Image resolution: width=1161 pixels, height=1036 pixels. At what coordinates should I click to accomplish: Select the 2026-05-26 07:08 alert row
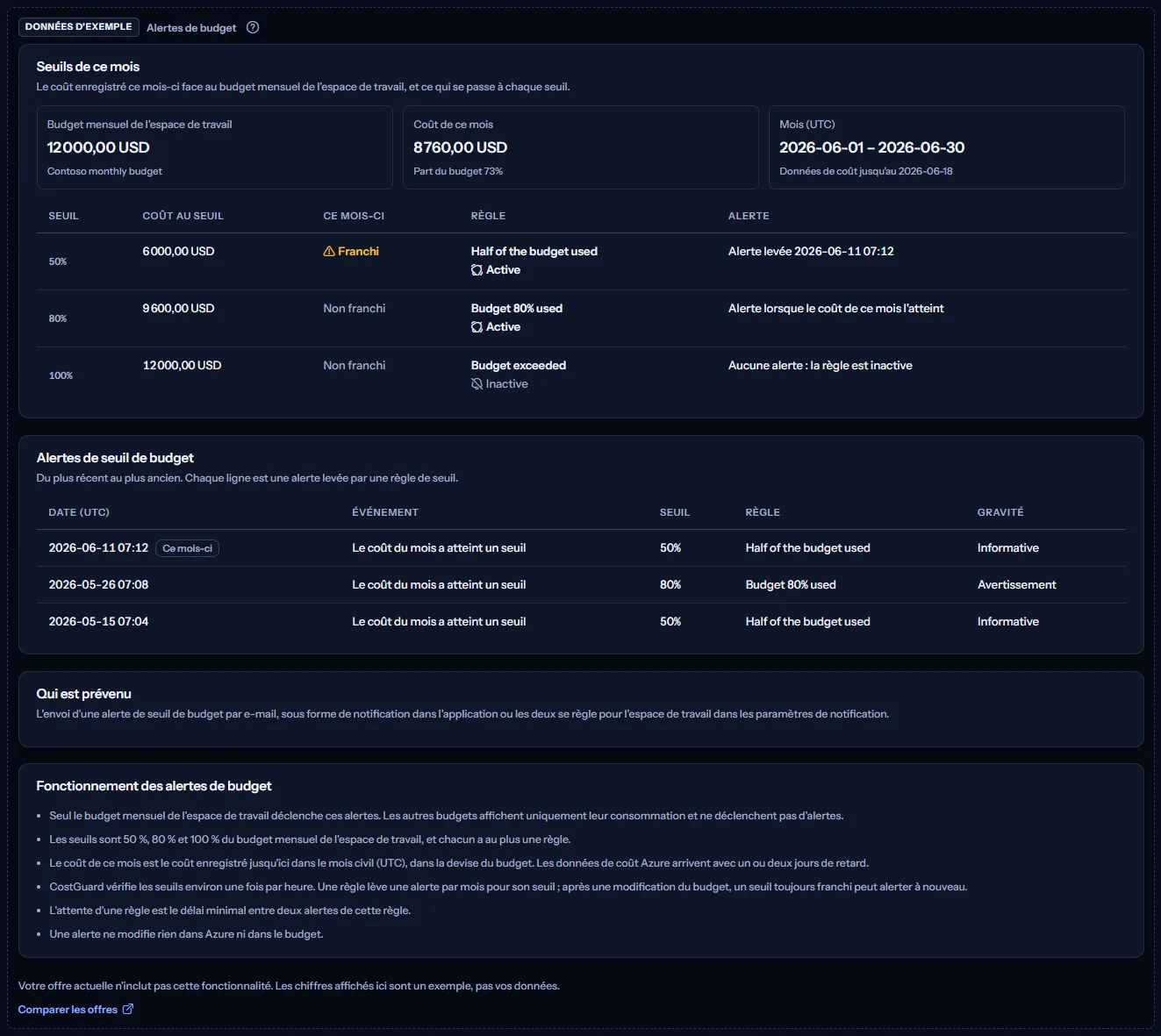tap(581, 585)
